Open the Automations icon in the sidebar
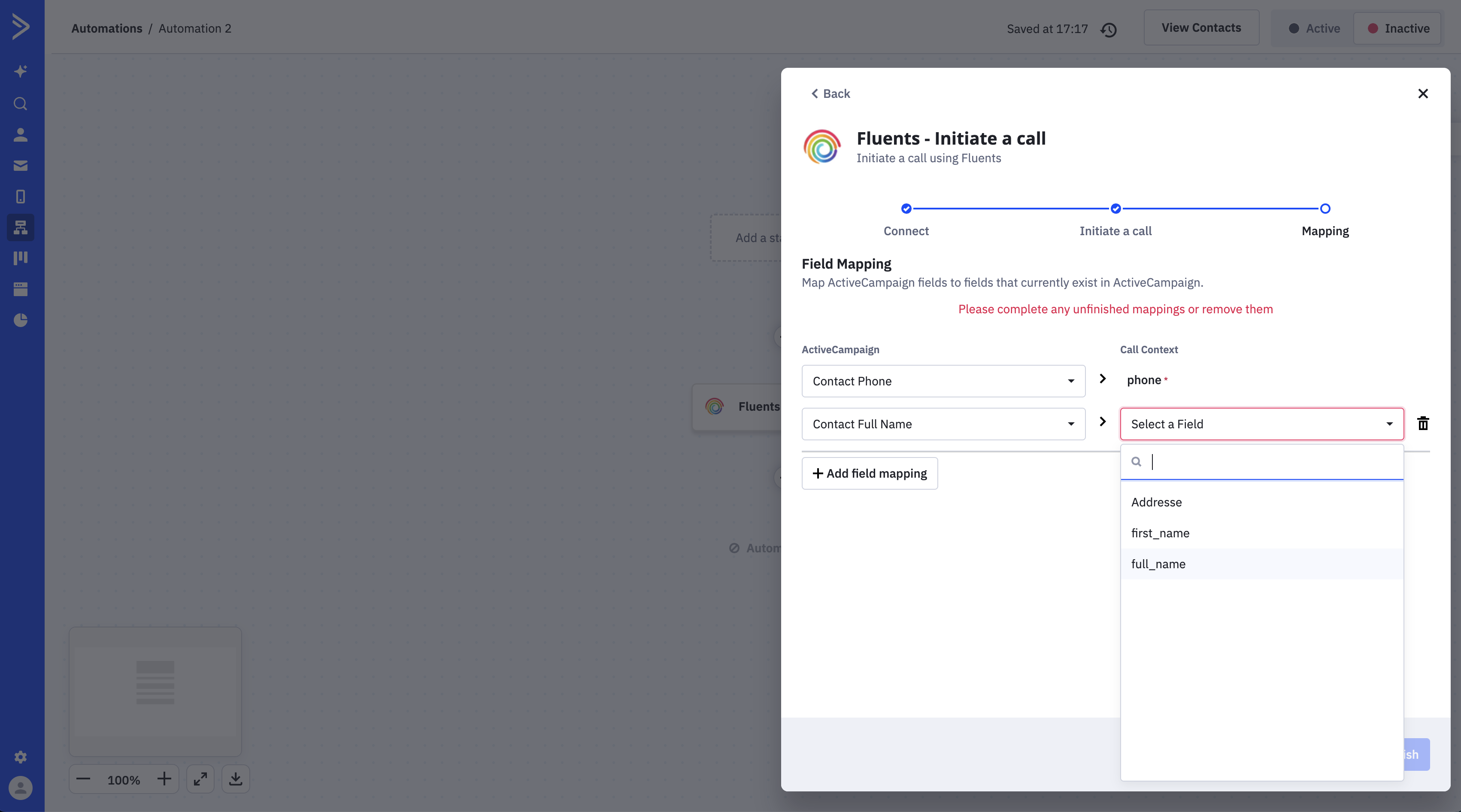This screenshot has height=812, width=1461. pyautogui.click(x=21, y=227)
